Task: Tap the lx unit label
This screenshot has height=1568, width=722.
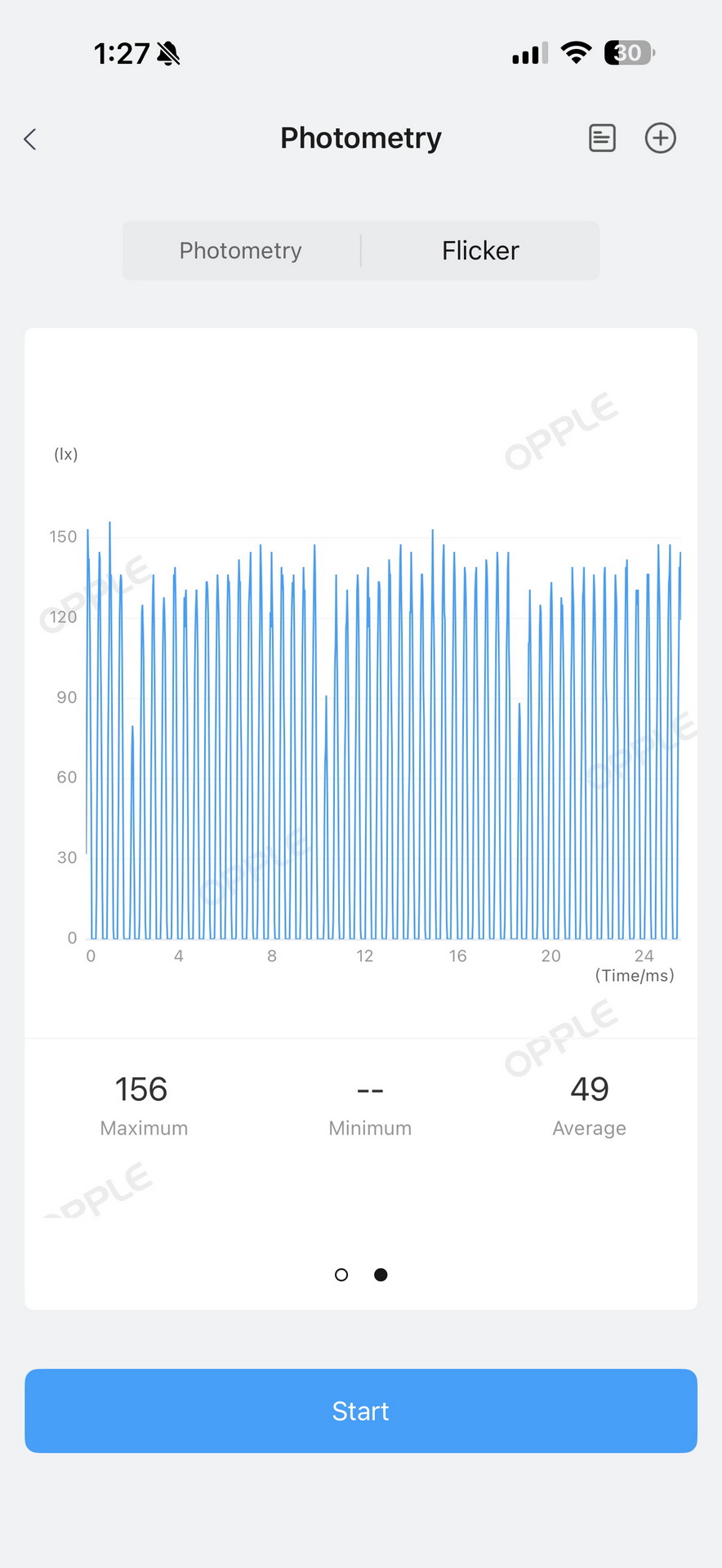Action: [66, 454]
